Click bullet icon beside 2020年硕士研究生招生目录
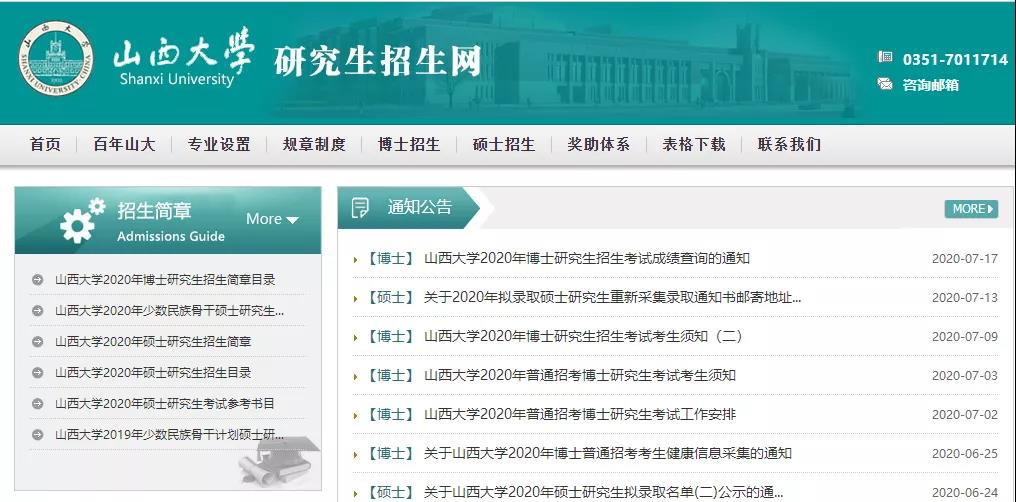Image resolution: width=1016 pixels, height=502 pixels. [38, 373]
